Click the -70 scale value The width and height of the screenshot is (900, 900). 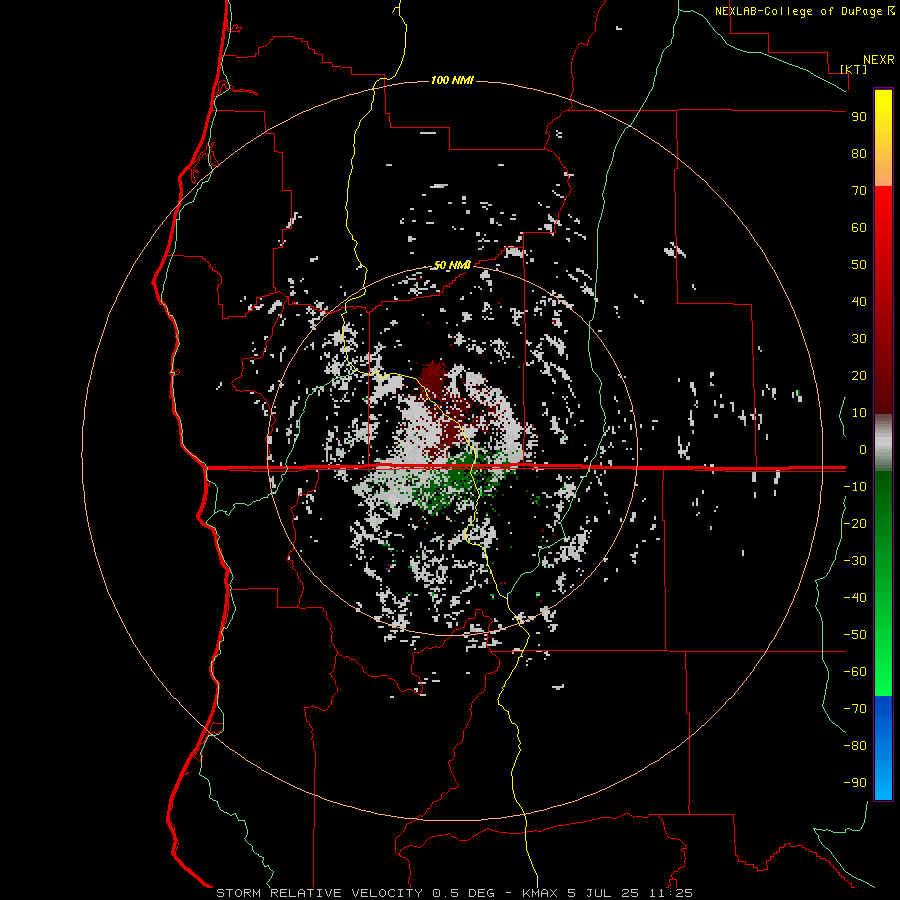coord(855,708)
